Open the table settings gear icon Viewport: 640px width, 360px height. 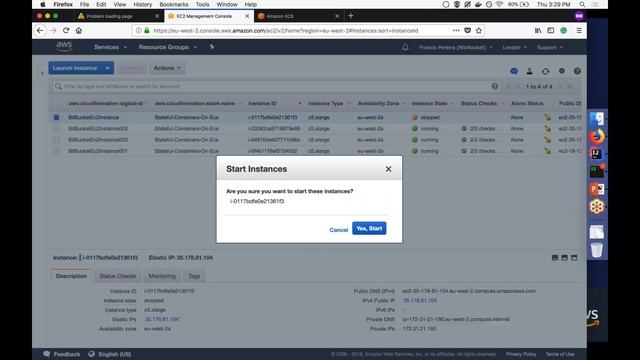(x=562, y=71)
